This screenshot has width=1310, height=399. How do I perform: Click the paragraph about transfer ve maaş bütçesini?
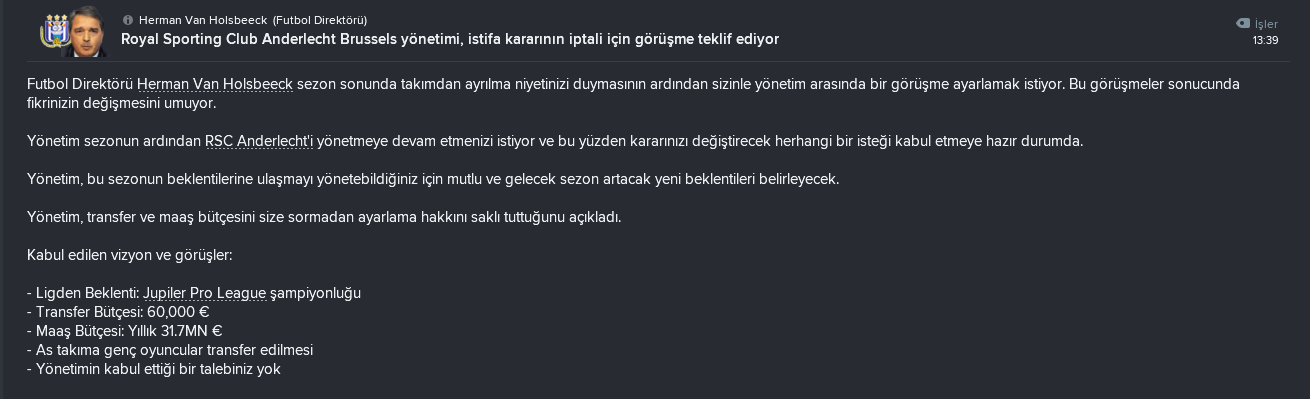[324, 217]
